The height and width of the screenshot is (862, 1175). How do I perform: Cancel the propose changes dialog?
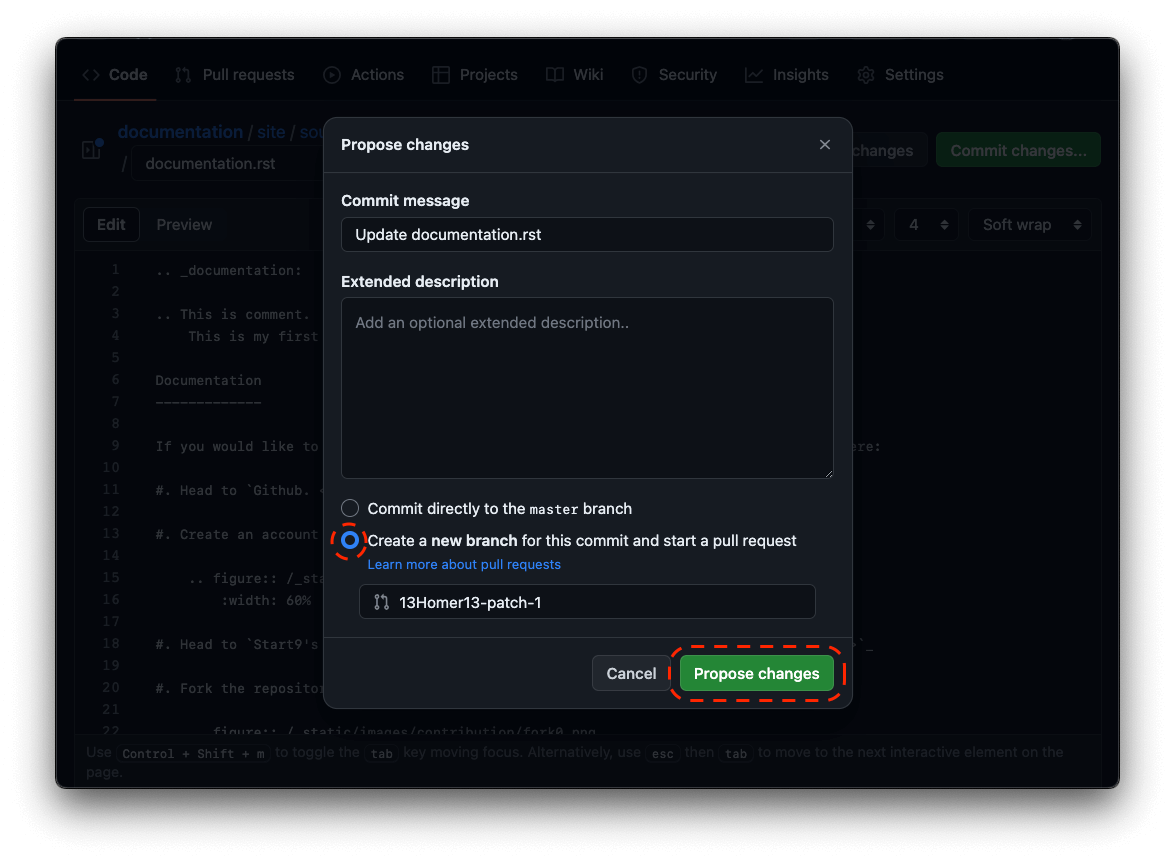click(631, 674)
